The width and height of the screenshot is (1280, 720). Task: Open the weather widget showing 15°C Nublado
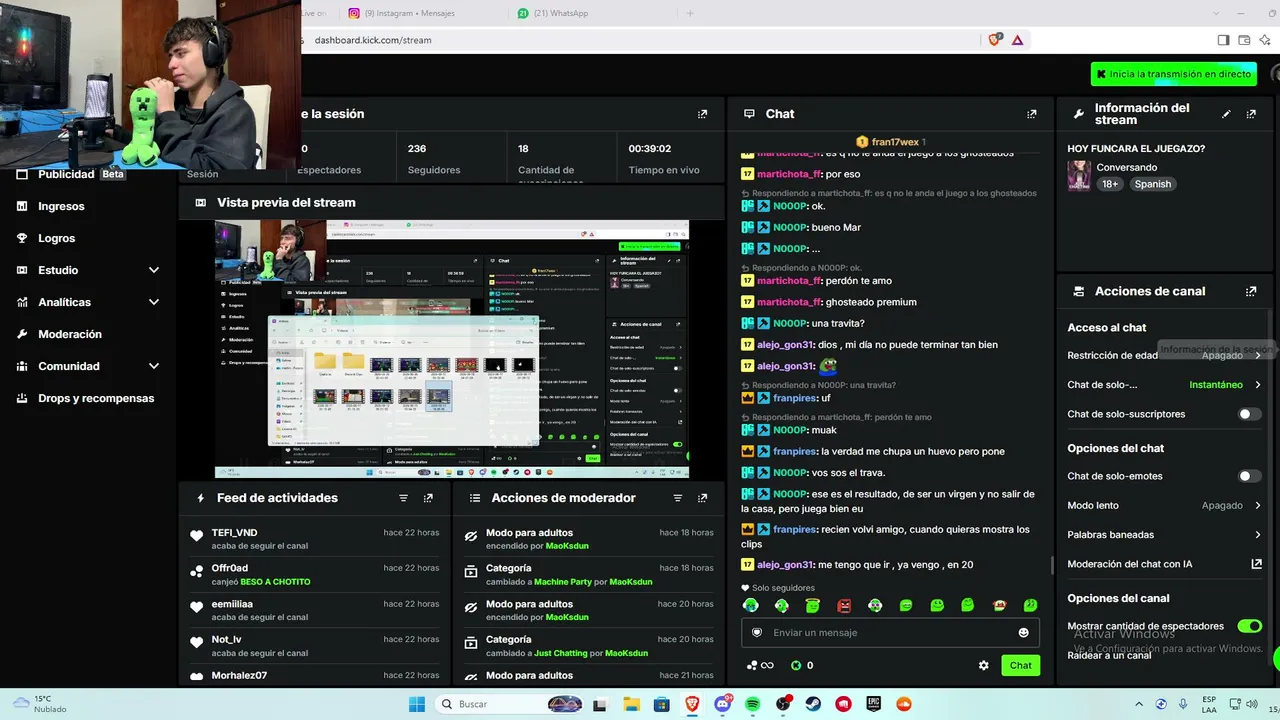click(42, 704)
